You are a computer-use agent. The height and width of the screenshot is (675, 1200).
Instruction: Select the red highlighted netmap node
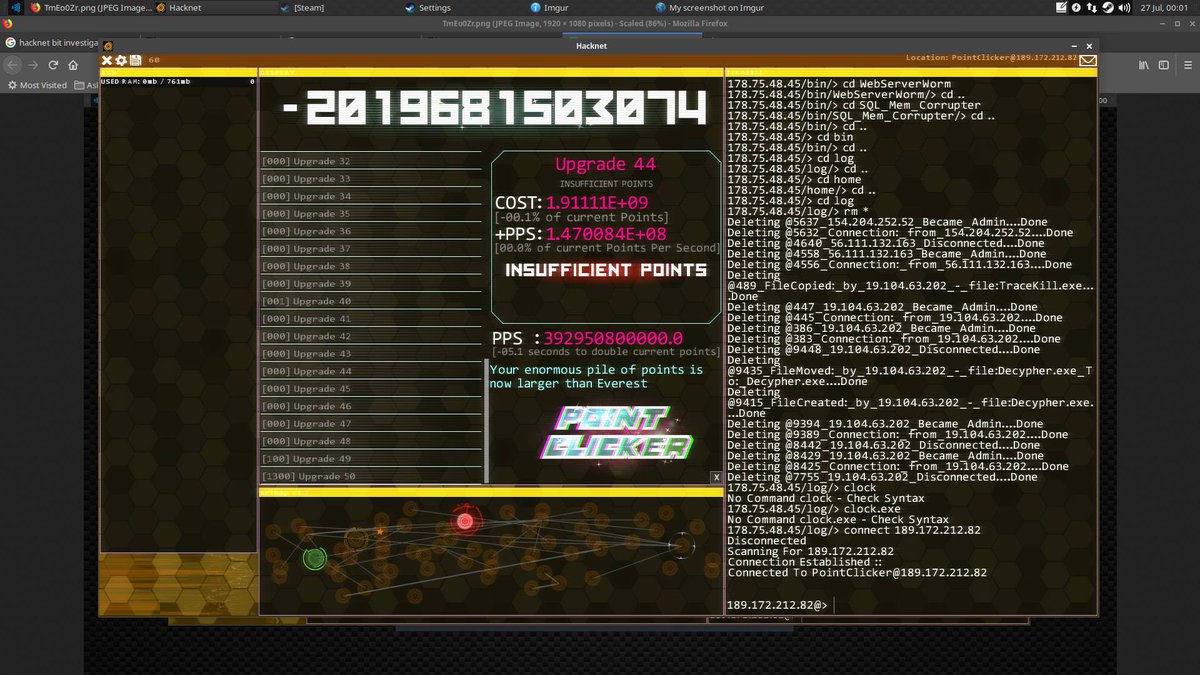(464, 521)
